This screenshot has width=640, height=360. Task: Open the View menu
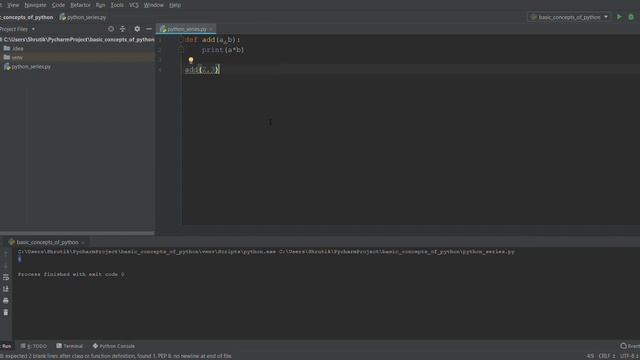click(13, 5)
